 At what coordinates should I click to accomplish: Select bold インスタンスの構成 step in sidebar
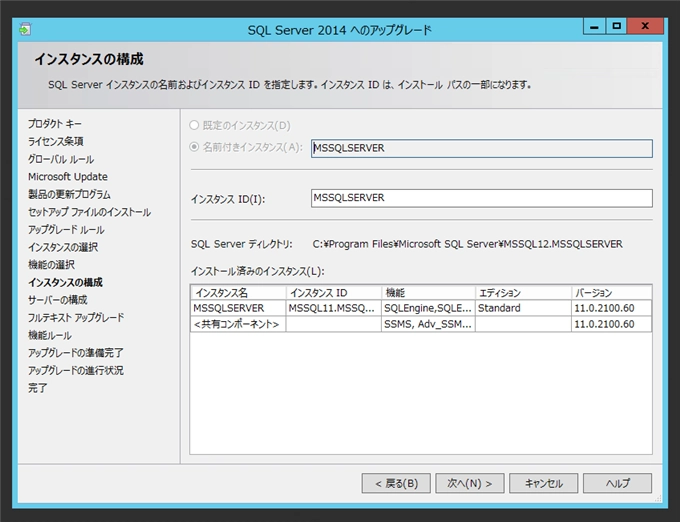click(x=65, y=282)
